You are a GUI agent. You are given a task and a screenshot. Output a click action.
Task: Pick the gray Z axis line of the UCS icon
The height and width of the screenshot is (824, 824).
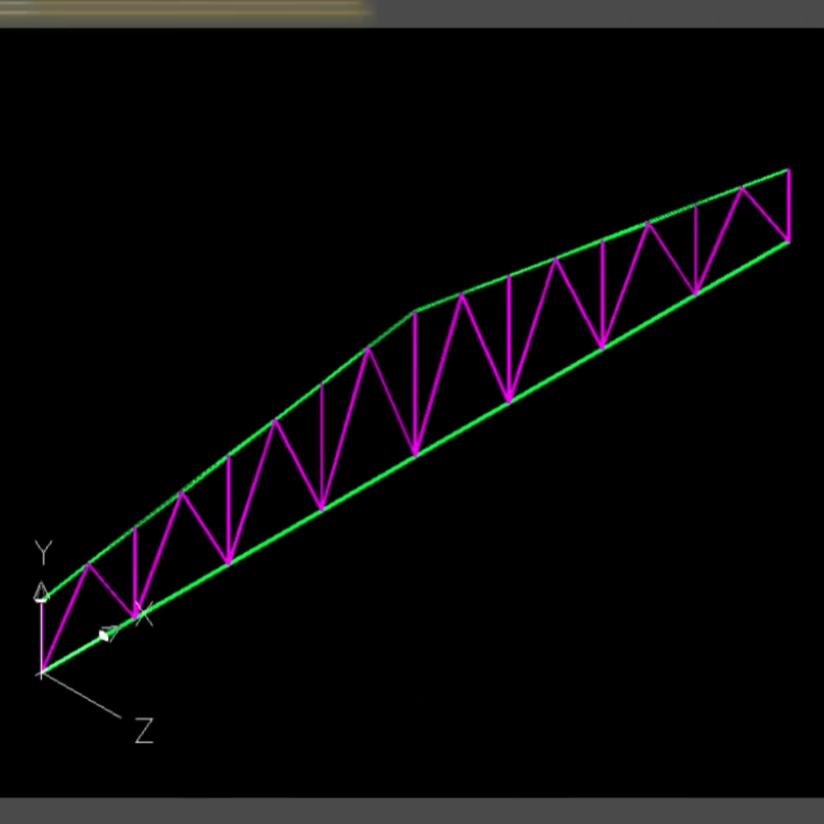[x=85, y=696]
